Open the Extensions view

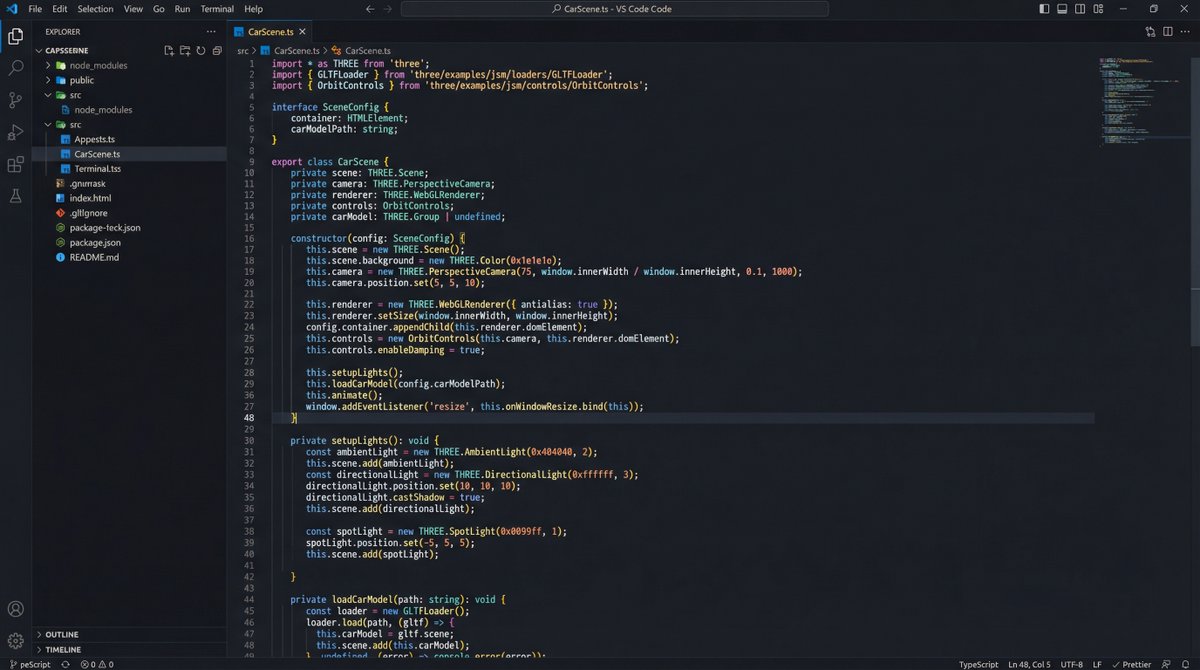click(x=16, y=164)
